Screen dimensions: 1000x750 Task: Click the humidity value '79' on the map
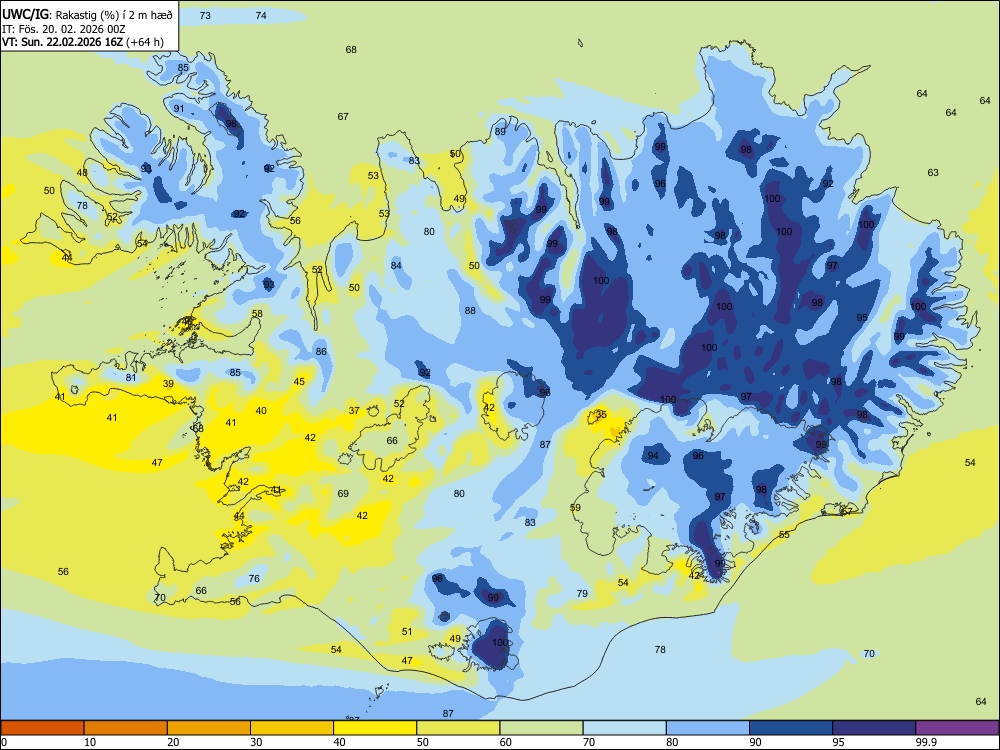(x=582, y=593)
